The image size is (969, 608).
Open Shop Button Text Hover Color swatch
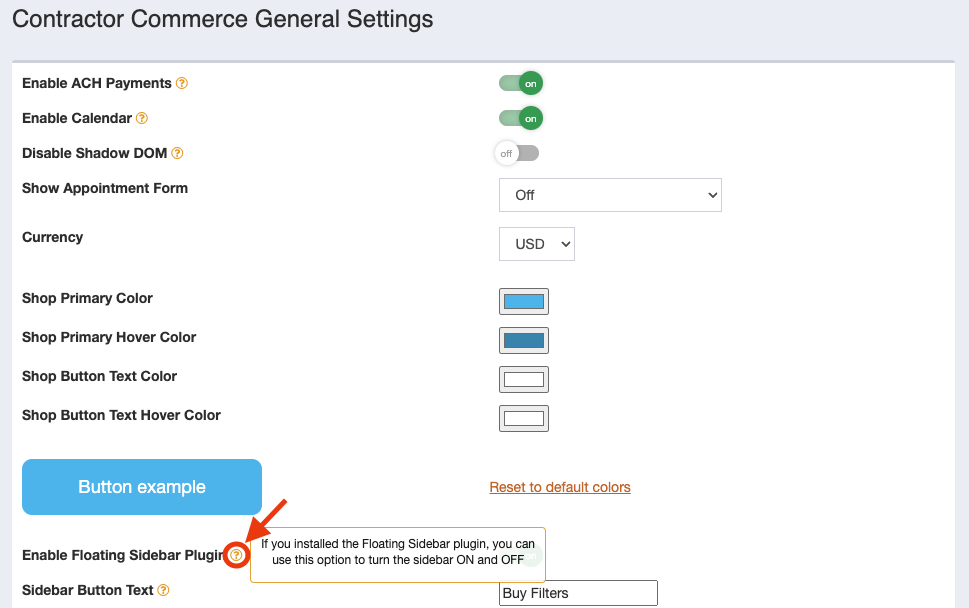coord(523,418)
